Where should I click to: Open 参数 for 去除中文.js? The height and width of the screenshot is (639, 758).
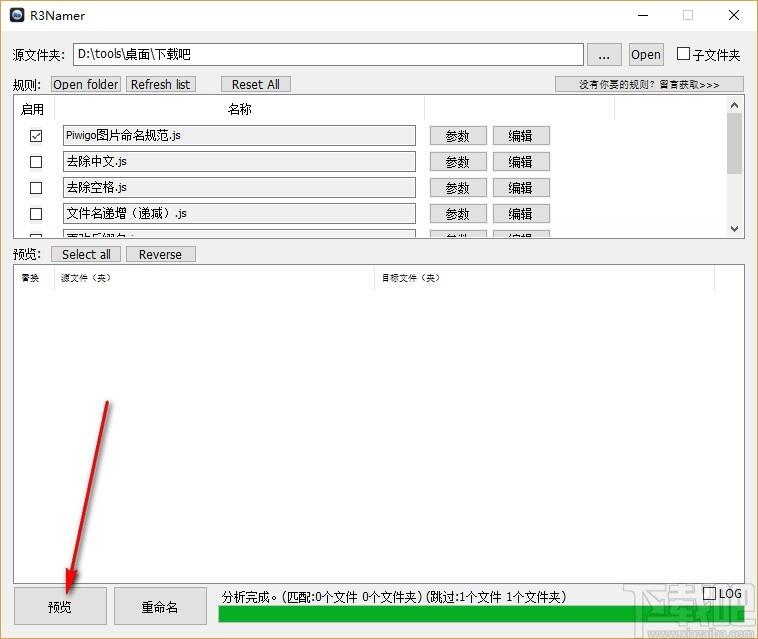[458, 162]
